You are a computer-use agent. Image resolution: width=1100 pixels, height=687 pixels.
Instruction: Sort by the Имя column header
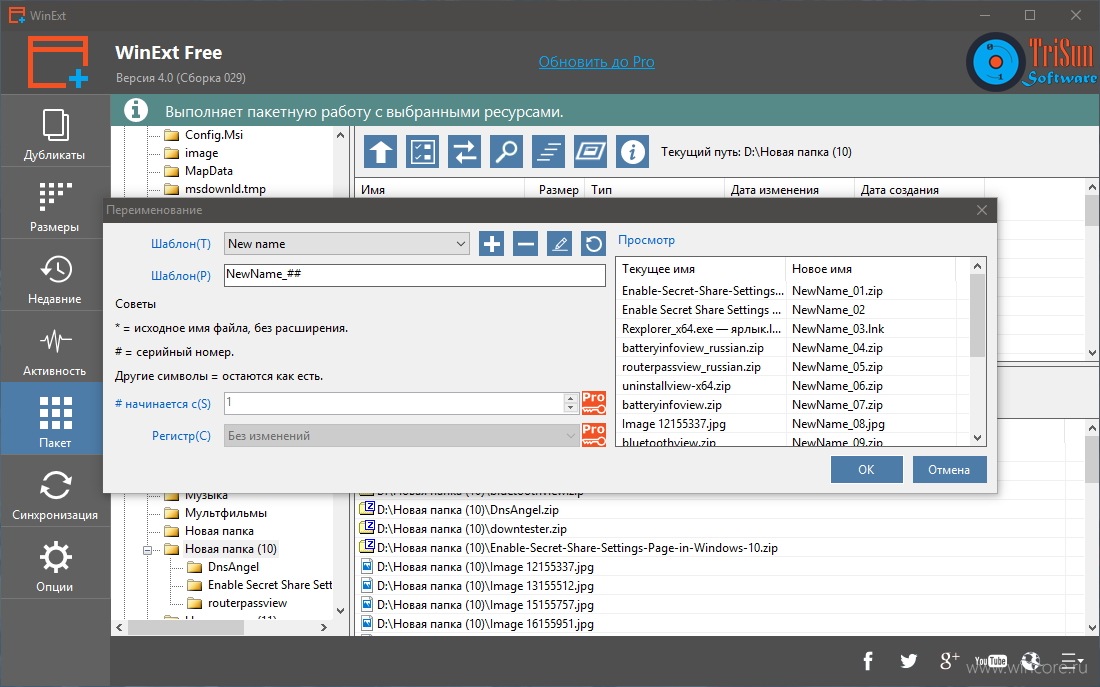440,189
